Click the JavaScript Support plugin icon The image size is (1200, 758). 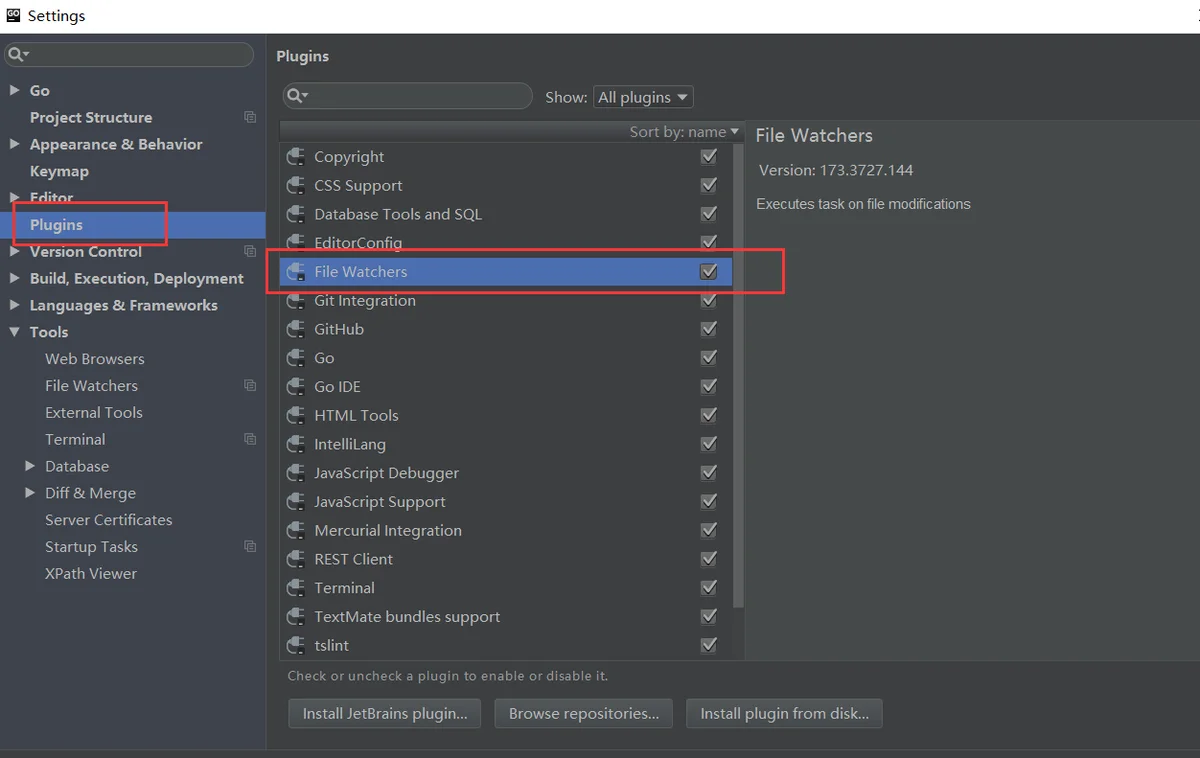[x=295, y=502]
